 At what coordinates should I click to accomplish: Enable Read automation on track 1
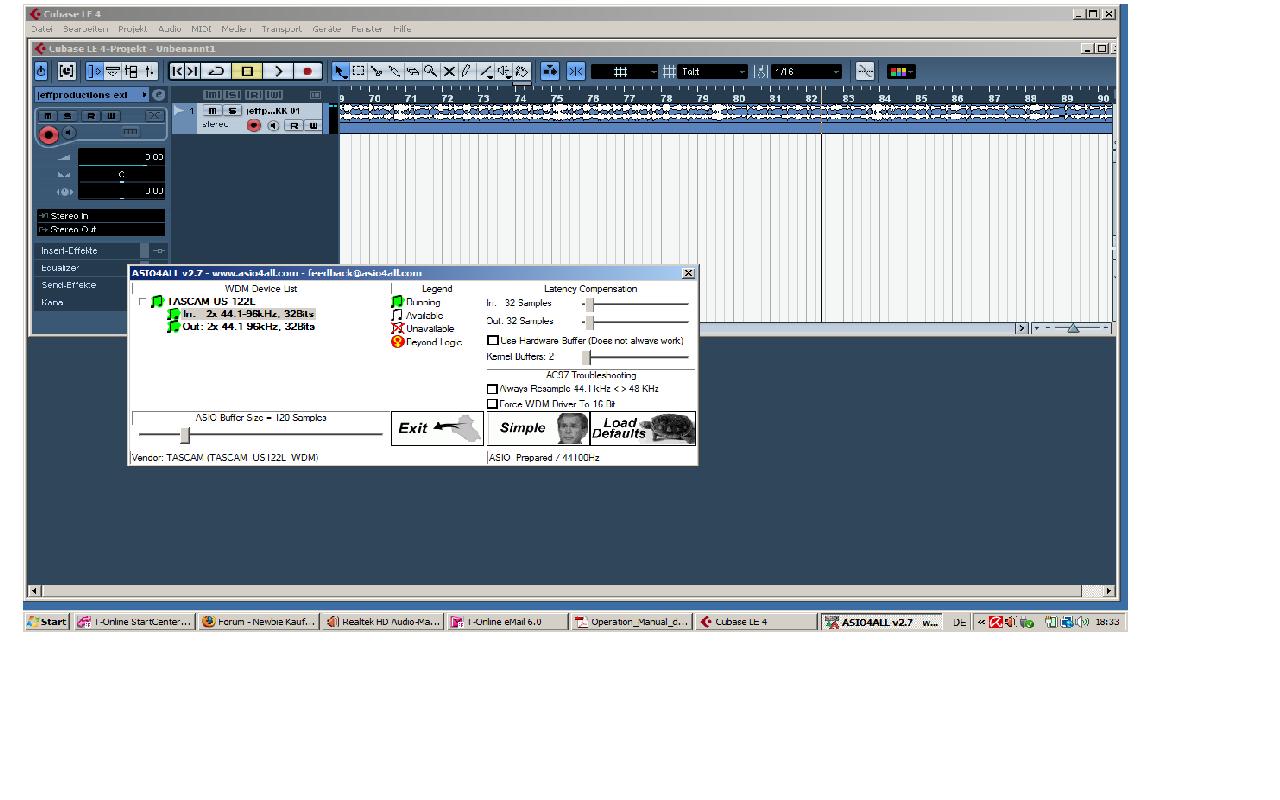(294, 126)
